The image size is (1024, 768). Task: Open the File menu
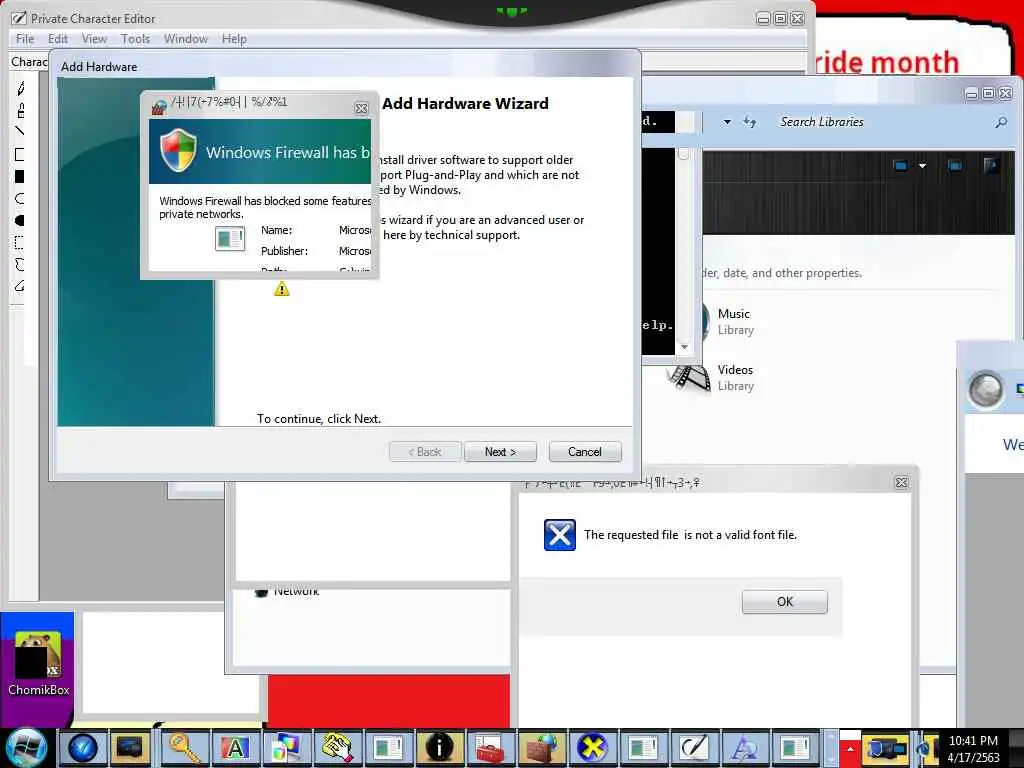point(25,39)
